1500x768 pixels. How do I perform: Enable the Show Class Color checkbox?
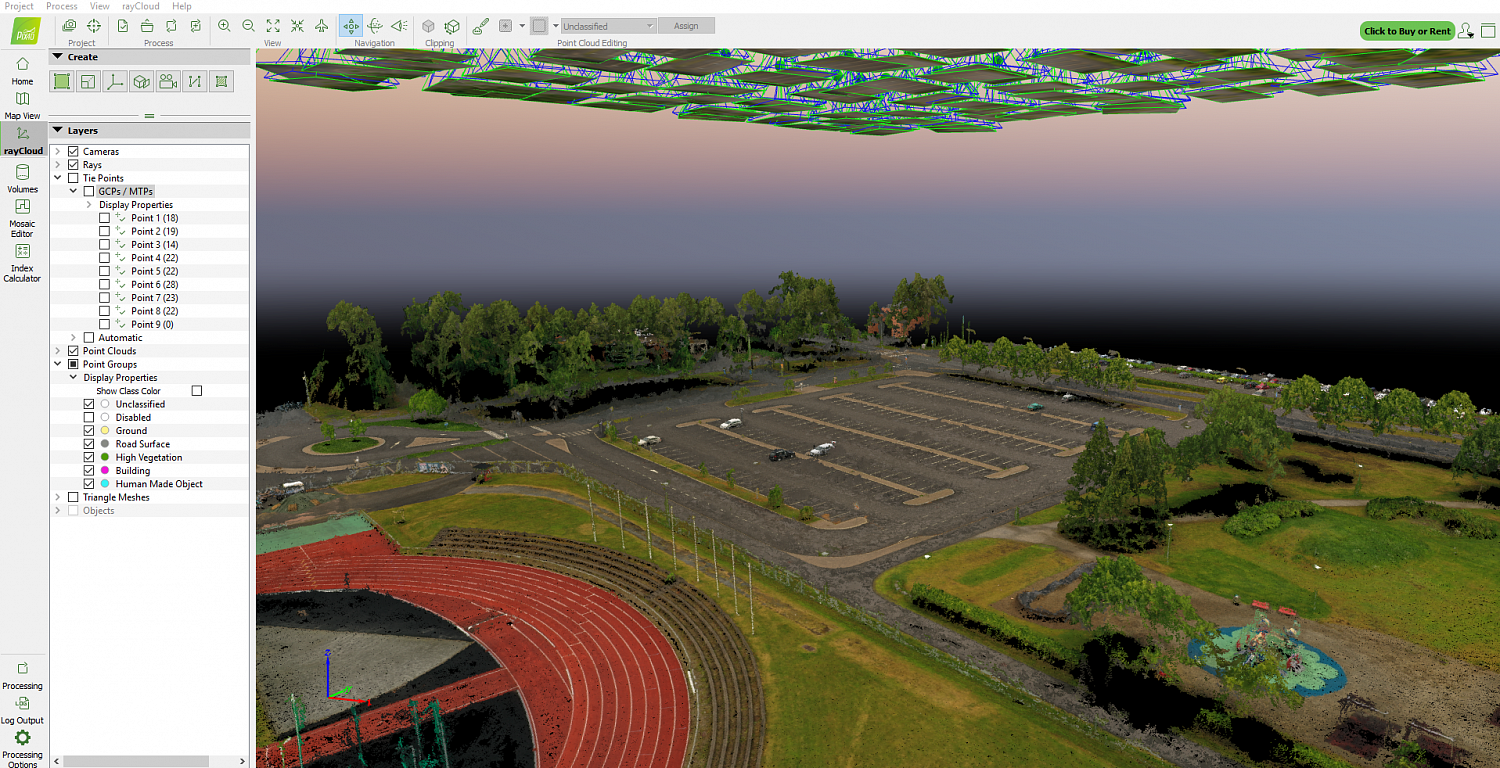[197, 391]
